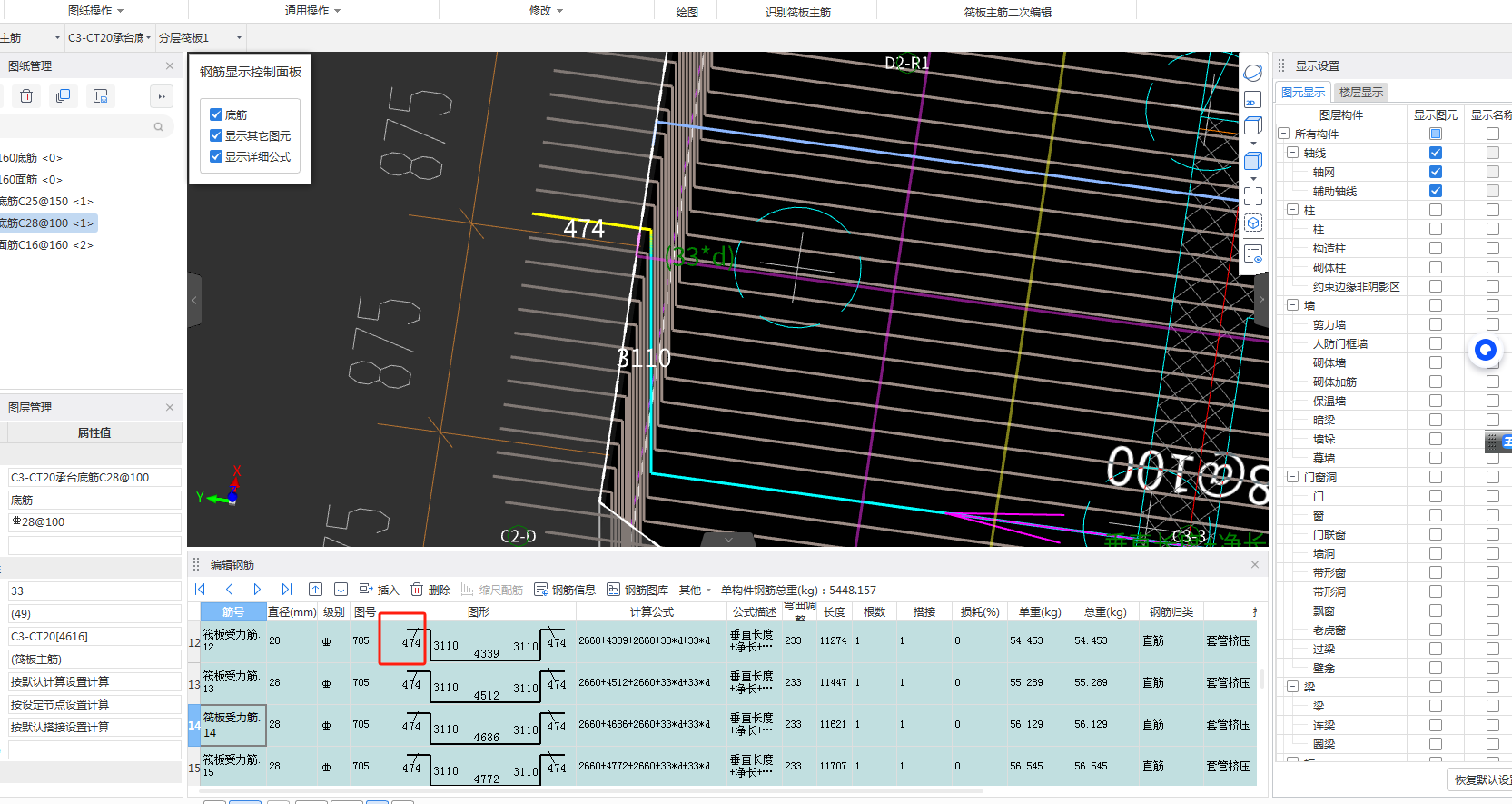
Task: Click 插入 to insert a rebar row
Action: coord(379,590)
